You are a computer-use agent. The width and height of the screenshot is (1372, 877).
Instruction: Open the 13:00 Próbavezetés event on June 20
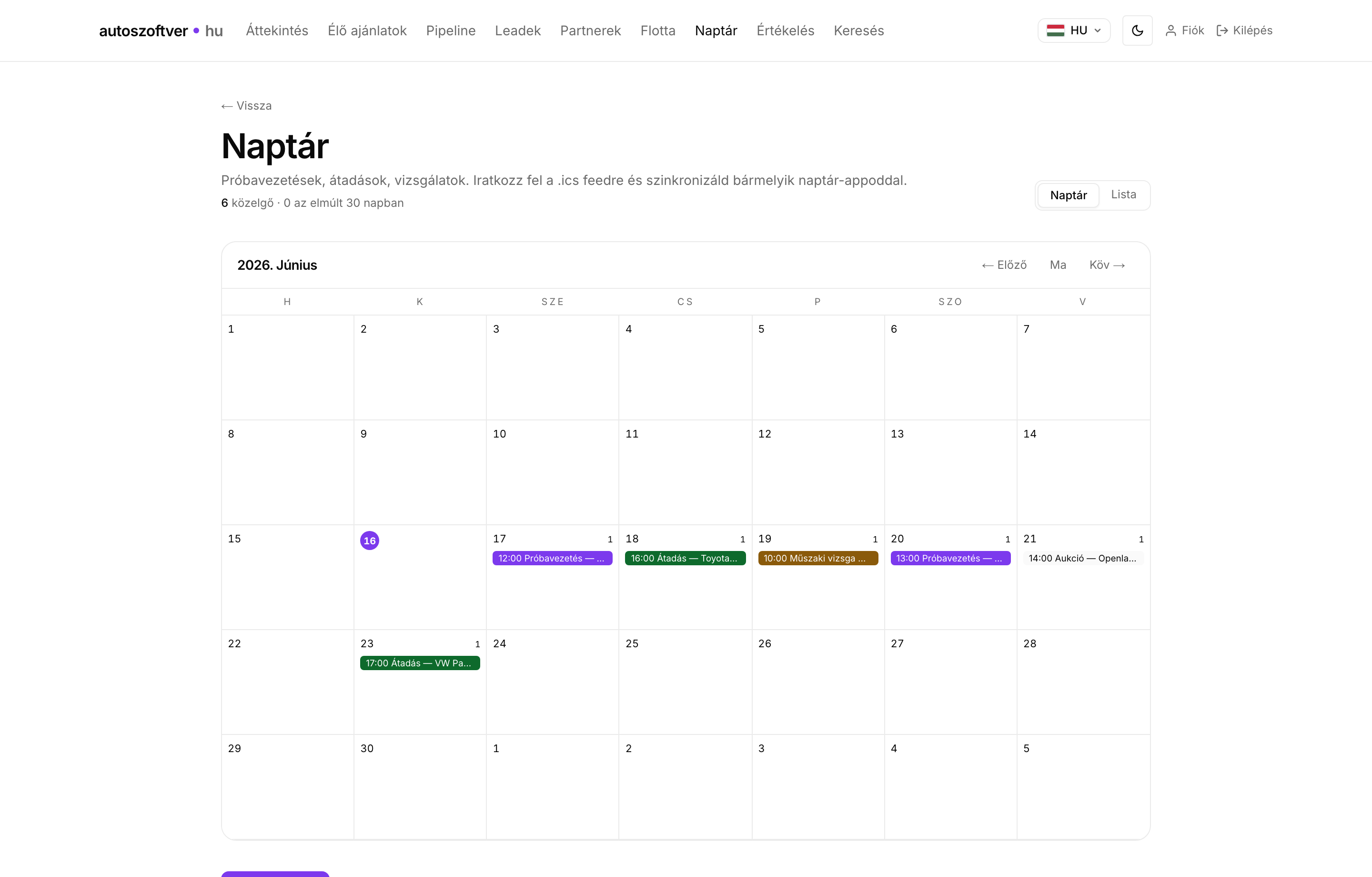point(950,558)
